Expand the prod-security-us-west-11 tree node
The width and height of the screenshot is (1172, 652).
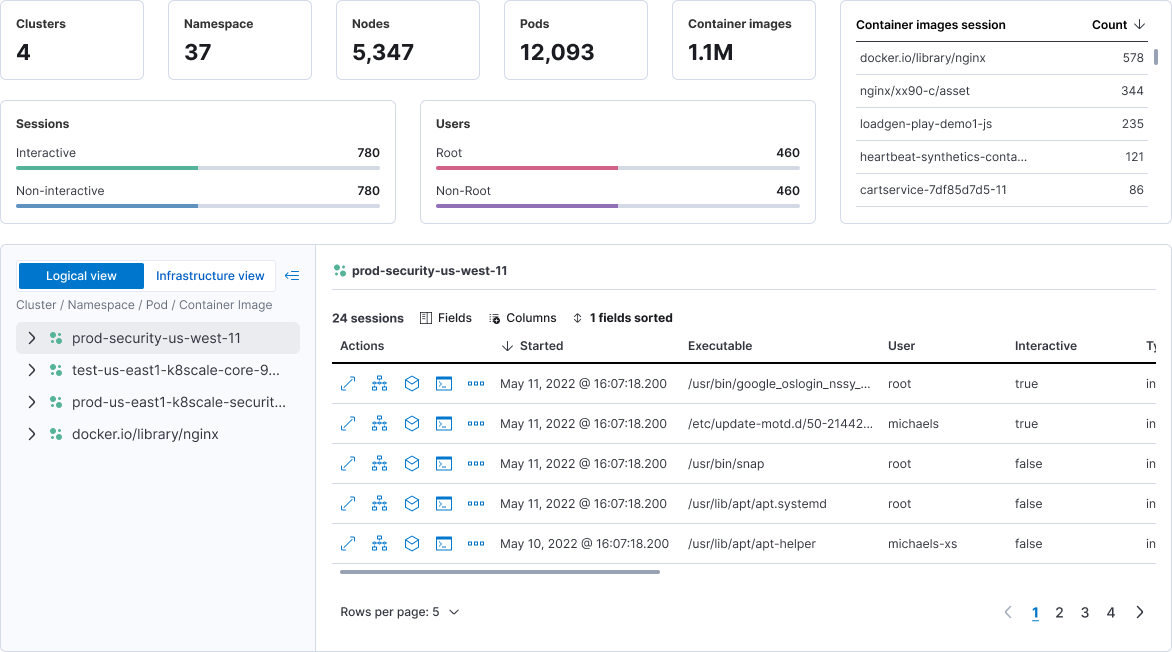point(32,338)
